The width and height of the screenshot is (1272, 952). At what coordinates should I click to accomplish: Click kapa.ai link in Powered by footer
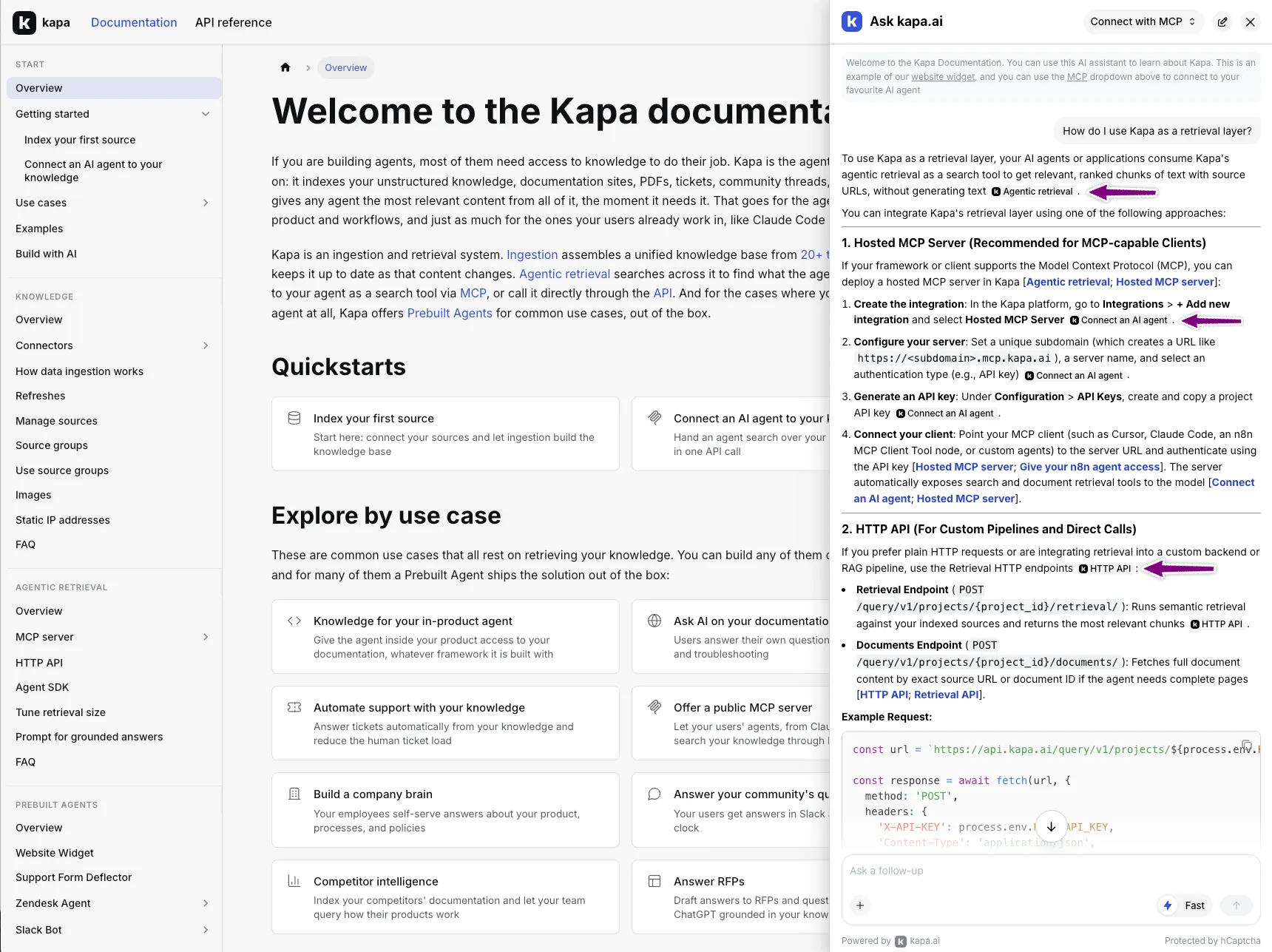tap(918, 941)
